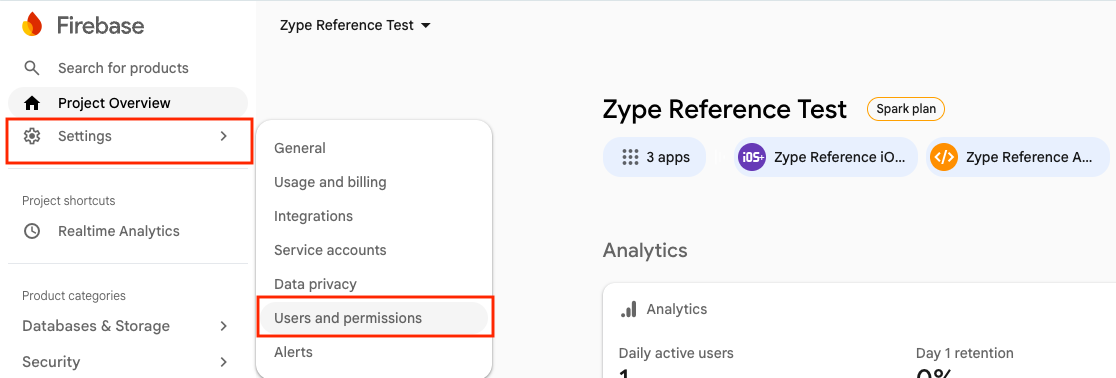Click the Firebase flame logo
The height and width of the screenshot is (378, 1116).
point(32,25)
